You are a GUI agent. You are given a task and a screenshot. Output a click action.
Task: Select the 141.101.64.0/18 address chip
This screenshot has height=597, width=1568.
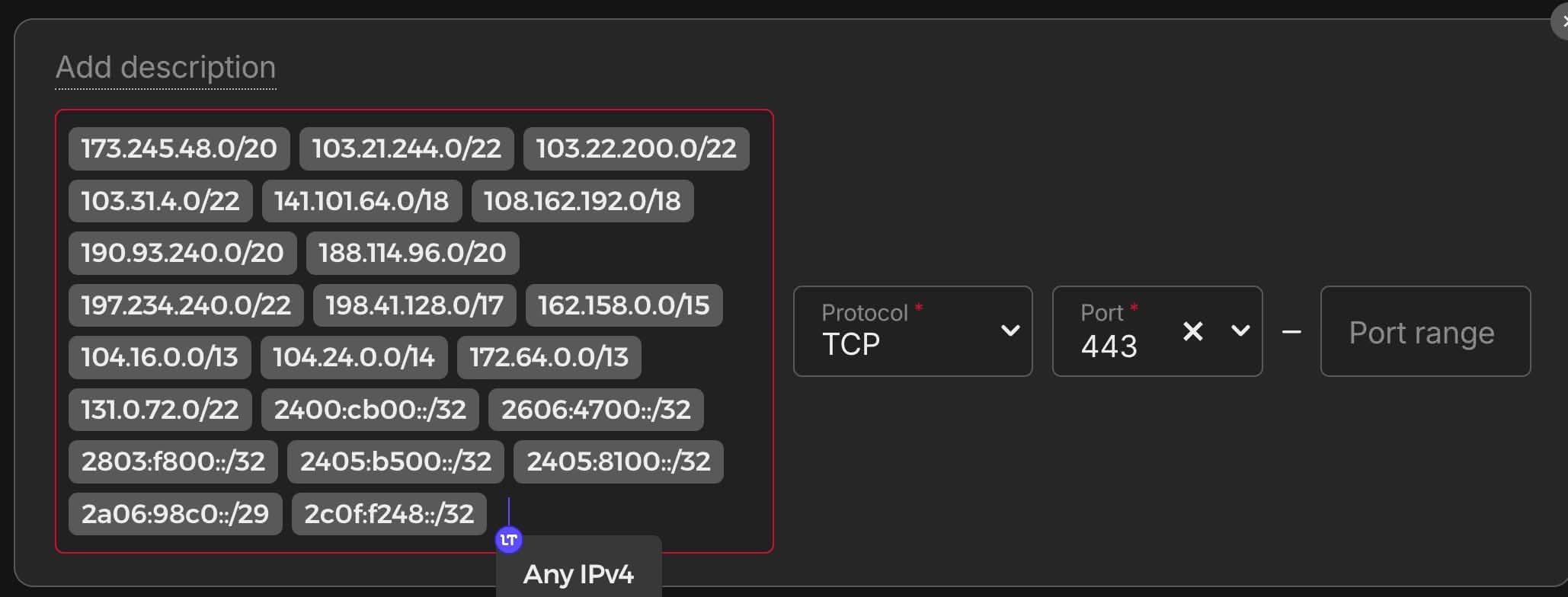[361, 201]
